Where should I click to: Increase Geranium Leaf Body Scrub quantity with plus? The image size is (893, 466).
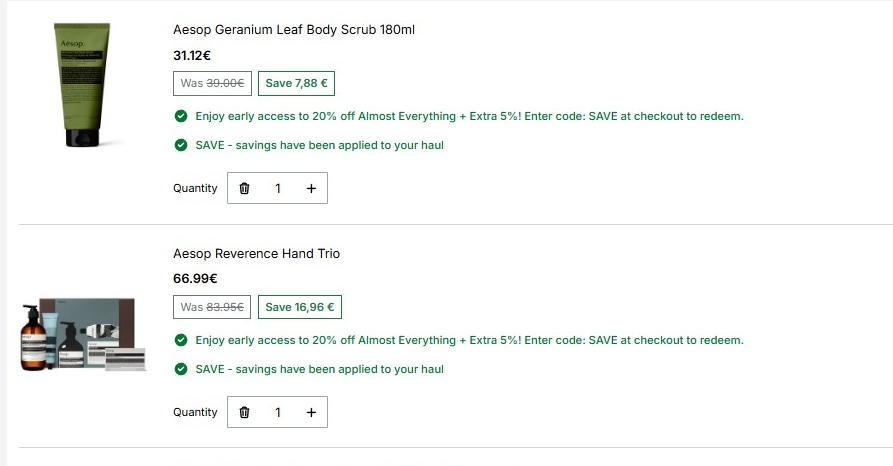[311, 188]
